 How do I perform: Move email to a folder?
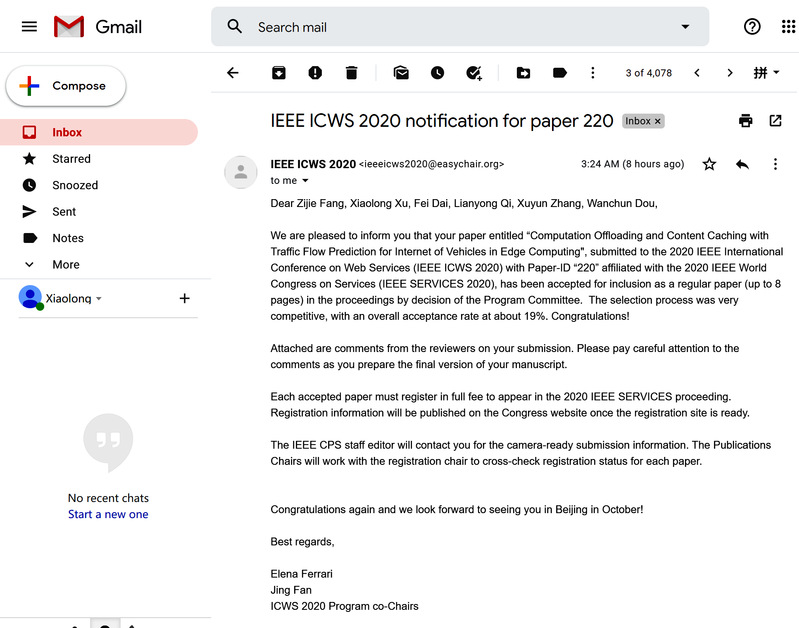523,73
